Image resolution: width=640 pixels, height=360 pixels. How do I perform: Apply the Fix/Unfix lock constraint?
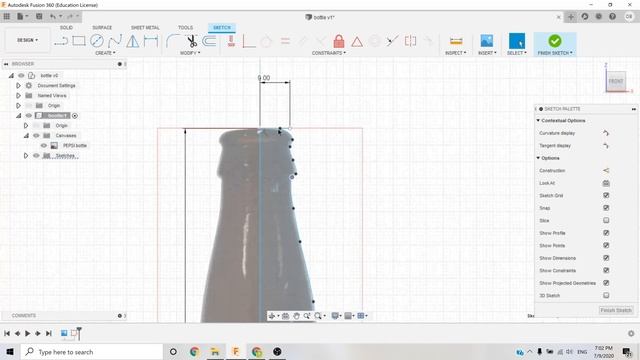(x=339, y=41)
